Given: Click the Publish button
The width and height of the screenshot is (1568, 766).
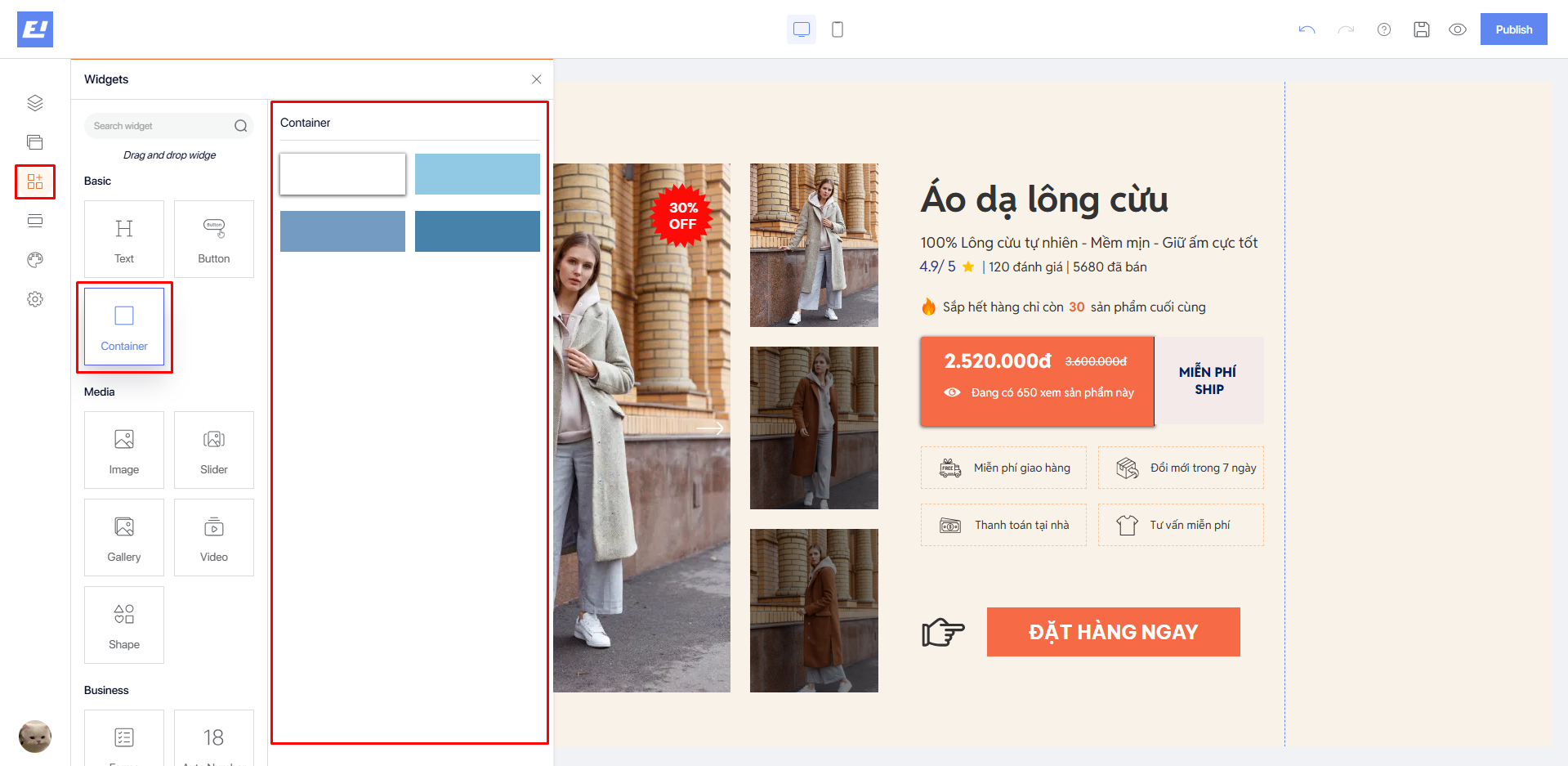Looking at the screenshot, I should click(x=1513, y=29).
